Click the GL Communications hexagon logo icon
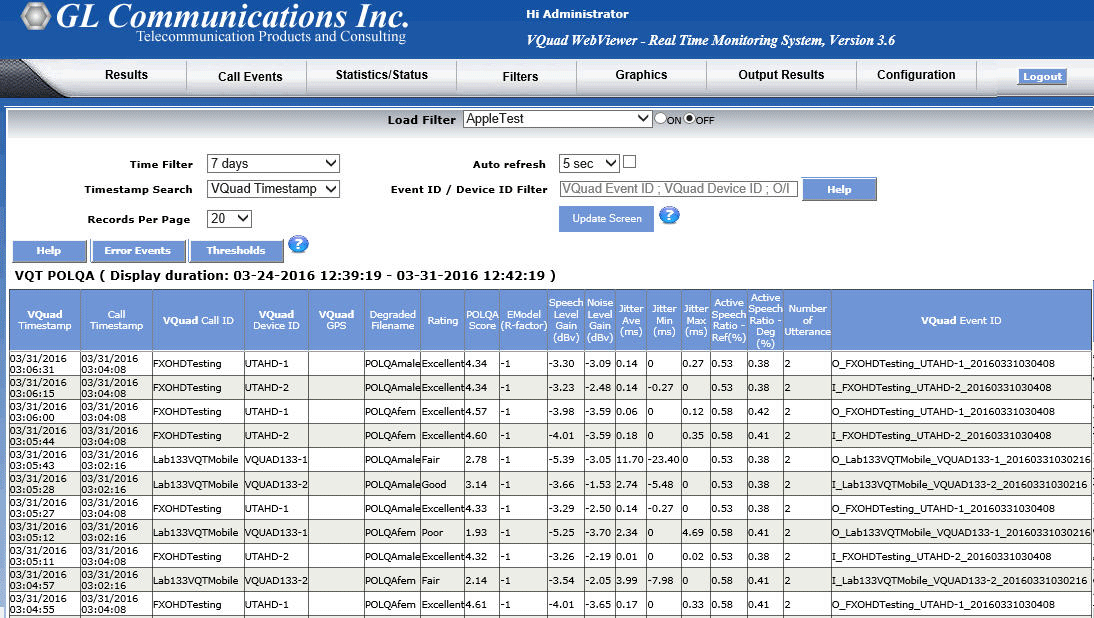 (36, 16)
